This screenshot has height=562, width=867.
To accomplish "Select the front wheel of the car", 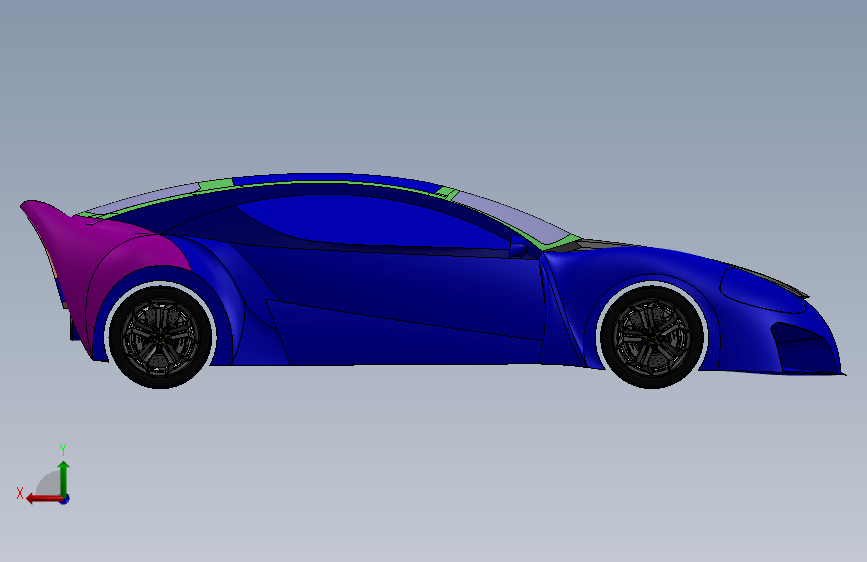I will coord(652,336).
